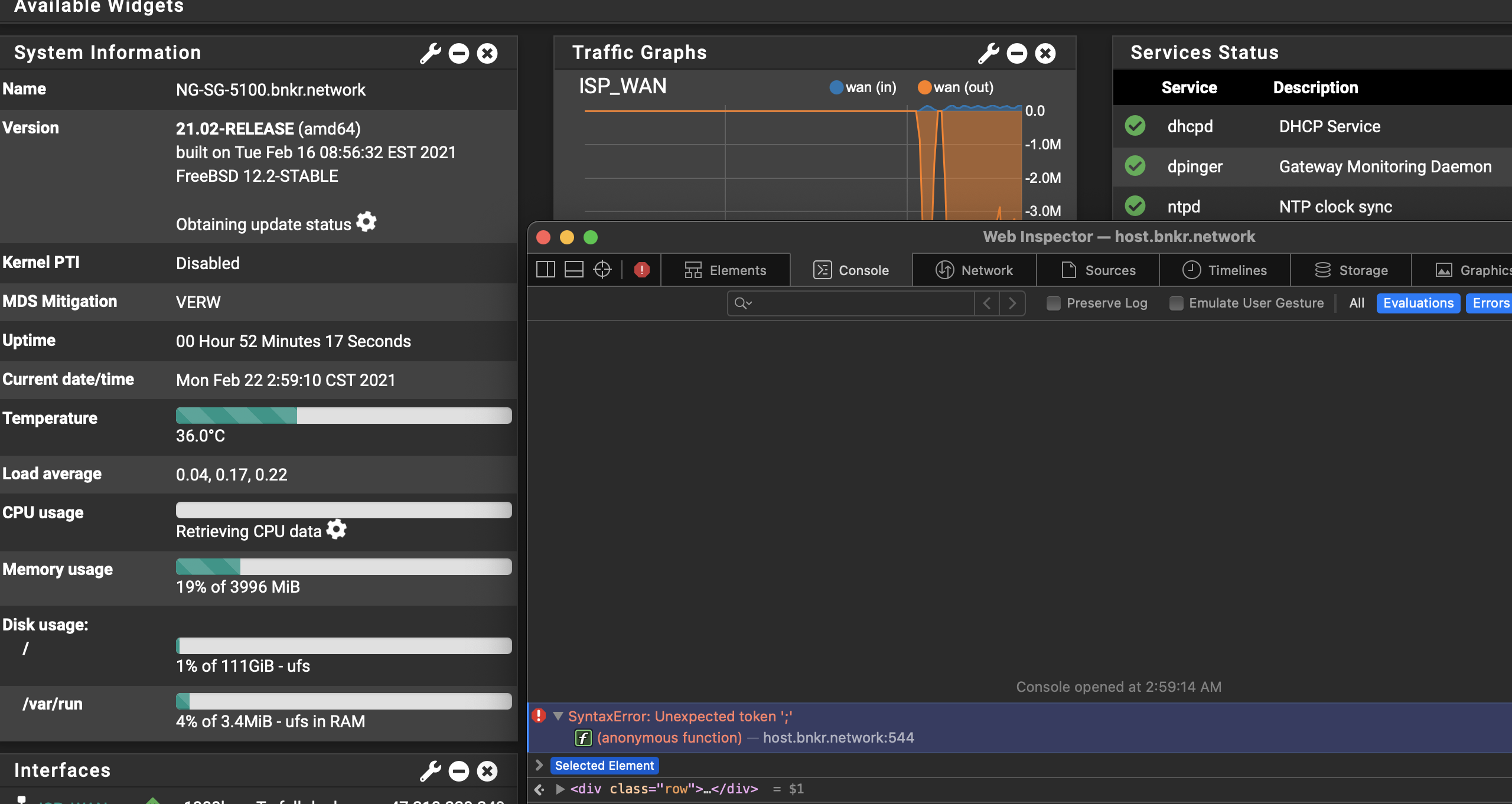Go to next search result
This screenshot has width=1512, height=804.
(1012, 303)
